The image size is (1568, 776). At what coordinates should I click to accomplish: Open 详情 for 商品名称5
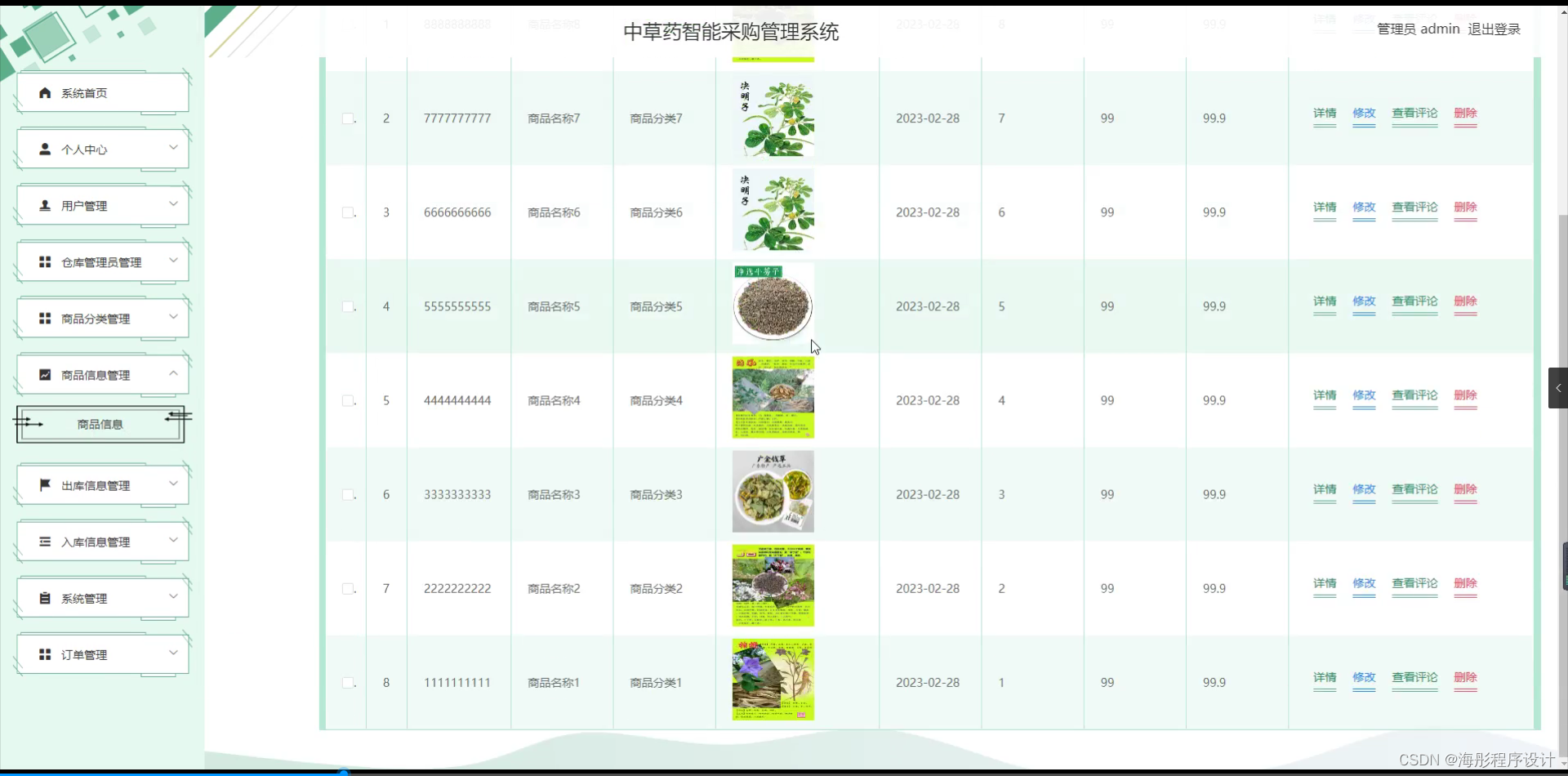[x=1325, y=302]
